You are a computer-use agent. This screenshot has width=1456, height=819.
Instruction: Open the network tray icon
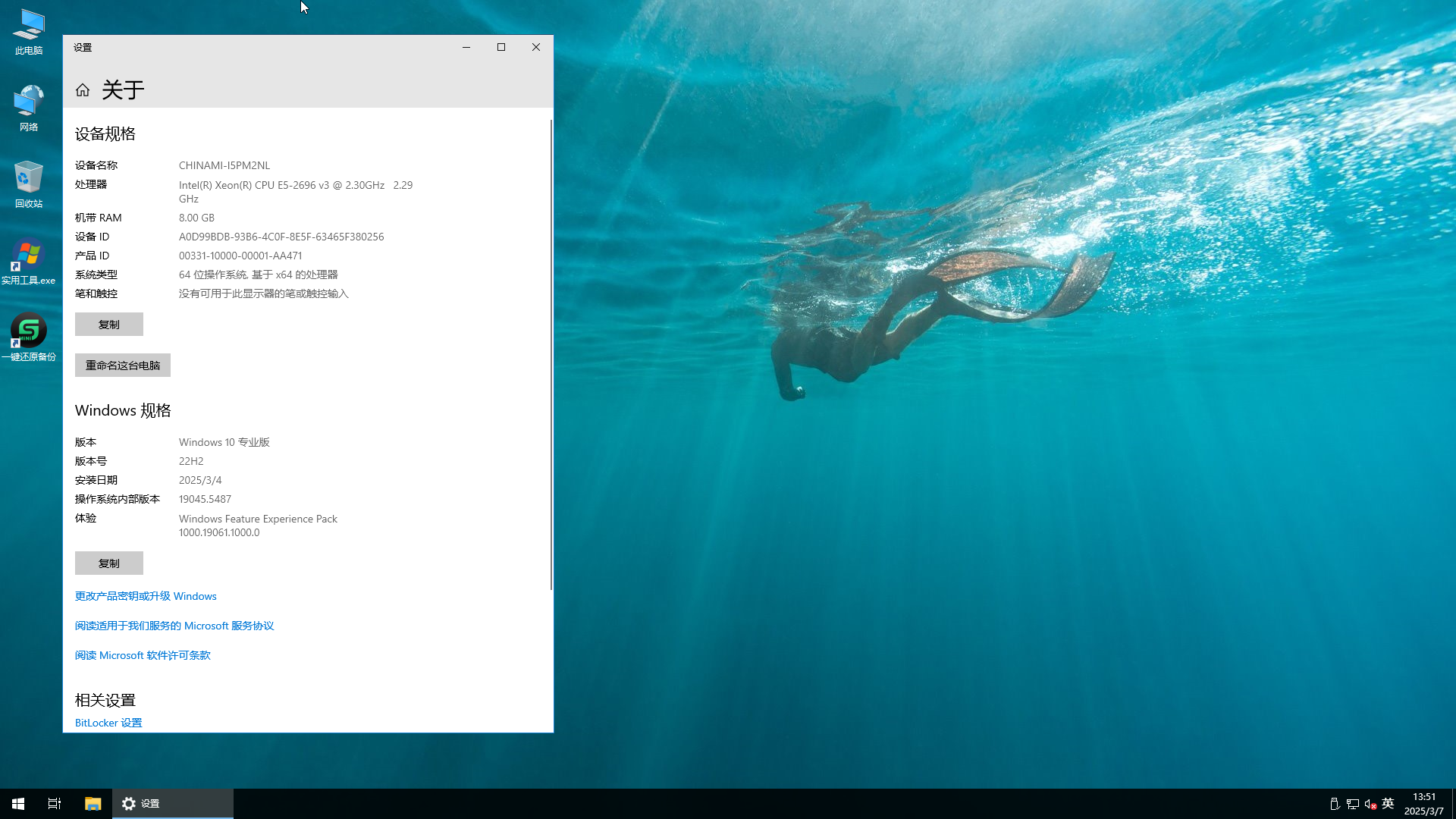(1353, 804)
